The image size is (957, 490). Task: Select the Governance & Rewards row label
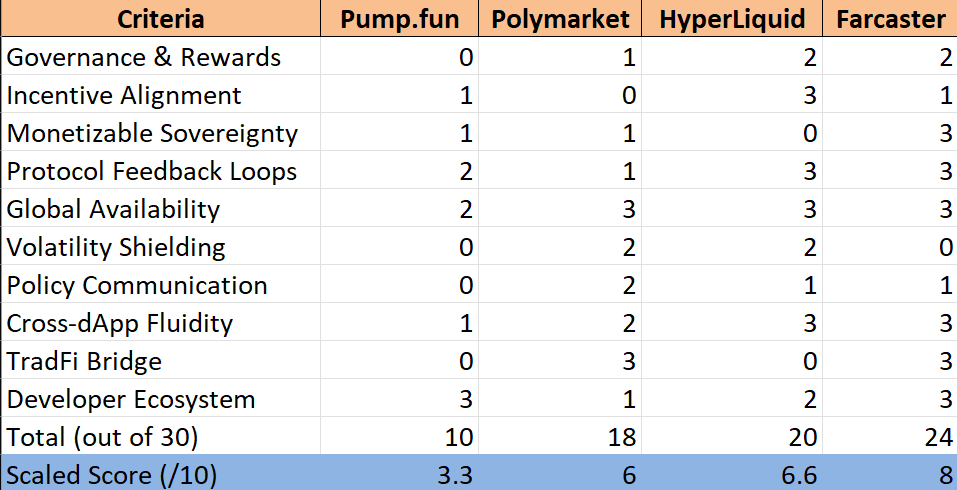click(161, 57)
